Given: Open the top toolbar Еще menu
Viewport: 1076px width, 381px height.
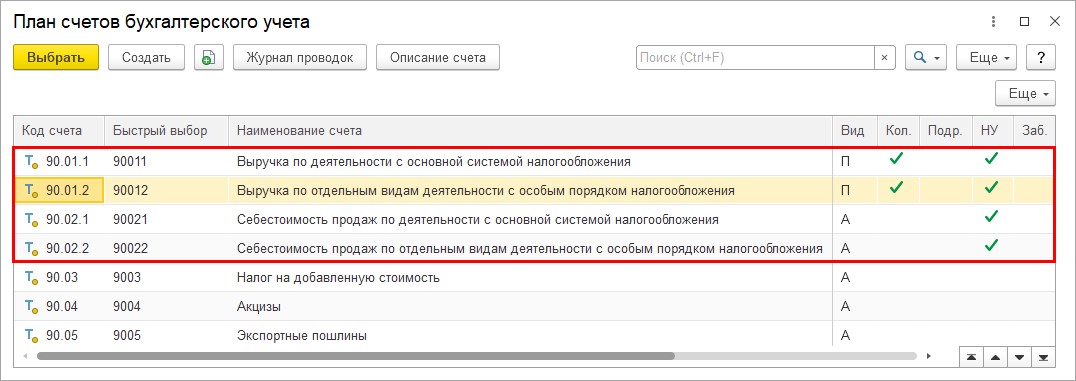Looking at the screenshot, I should (x=985, y=58).
